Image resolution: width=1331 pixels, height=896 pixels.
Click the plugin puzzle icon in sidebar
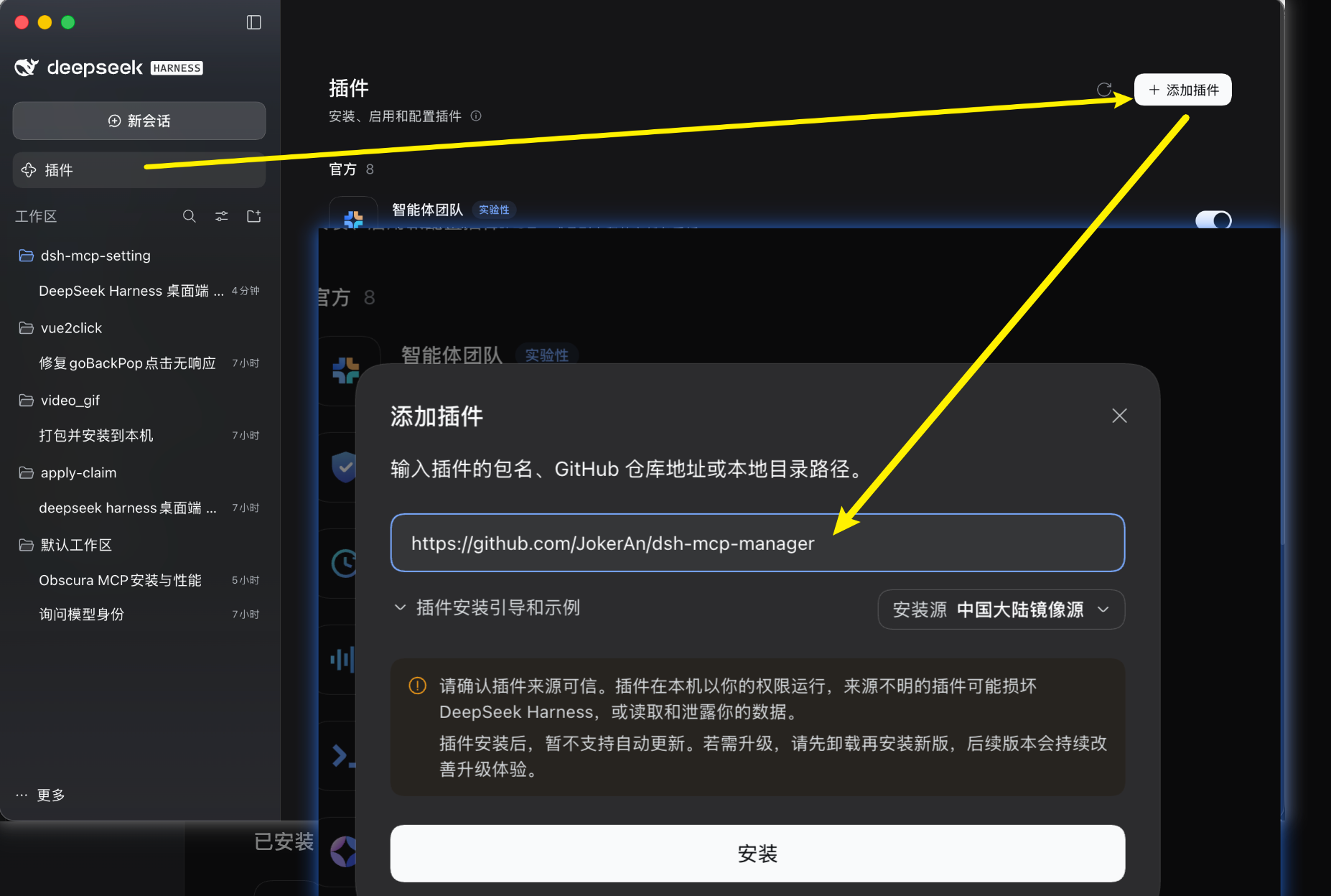29,170
